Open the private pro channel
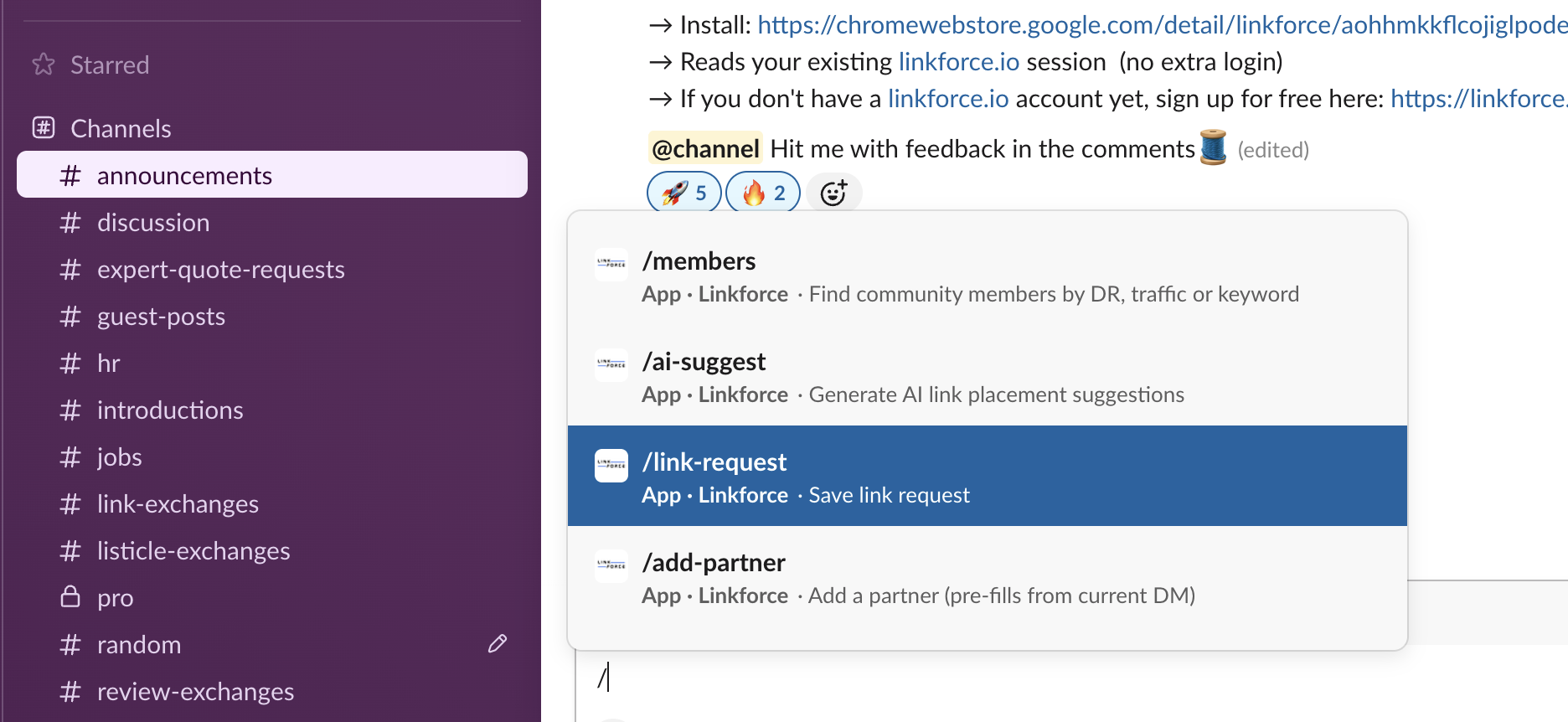The height and width of the screenshot is (722, 1568). [272, 598]
